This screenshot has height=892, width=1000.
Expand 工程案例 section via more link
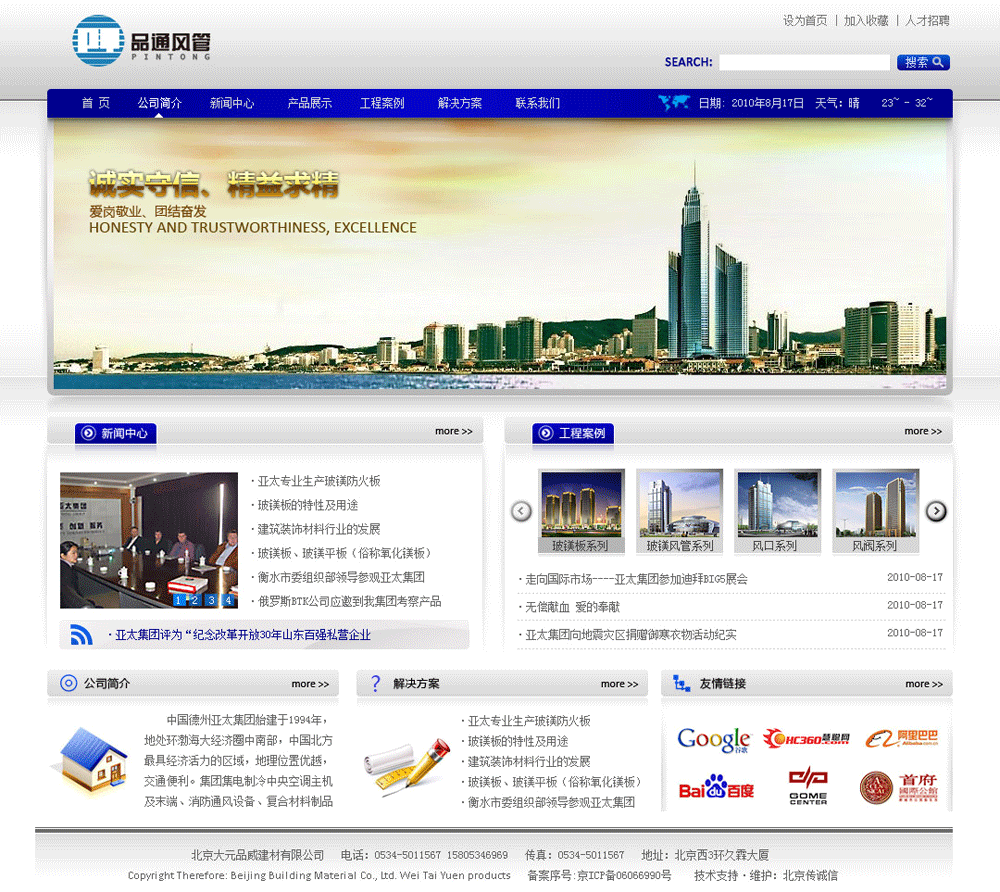pyautogui.click(x=922, y=432)
